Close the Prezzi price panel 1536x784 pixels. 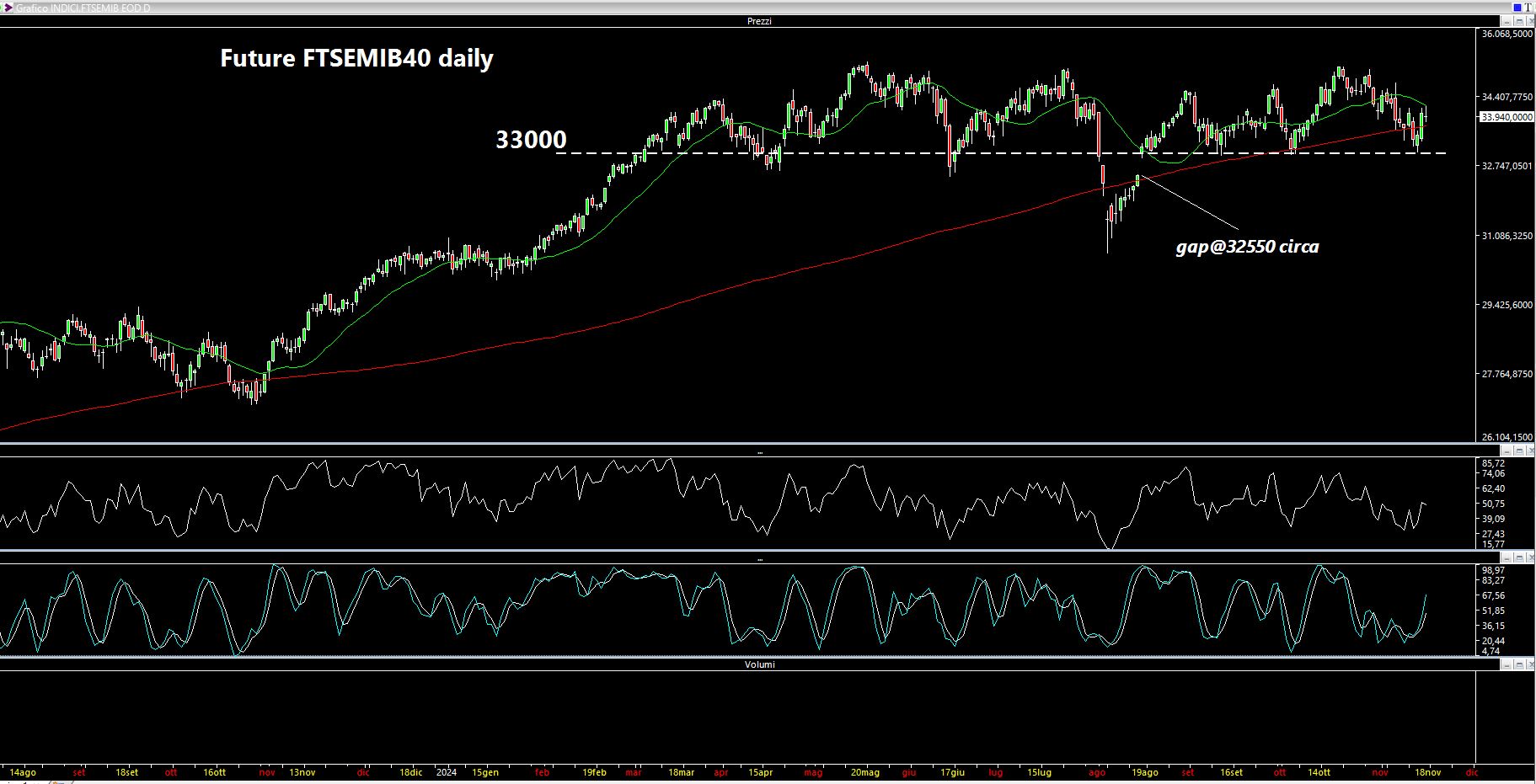1529,21
